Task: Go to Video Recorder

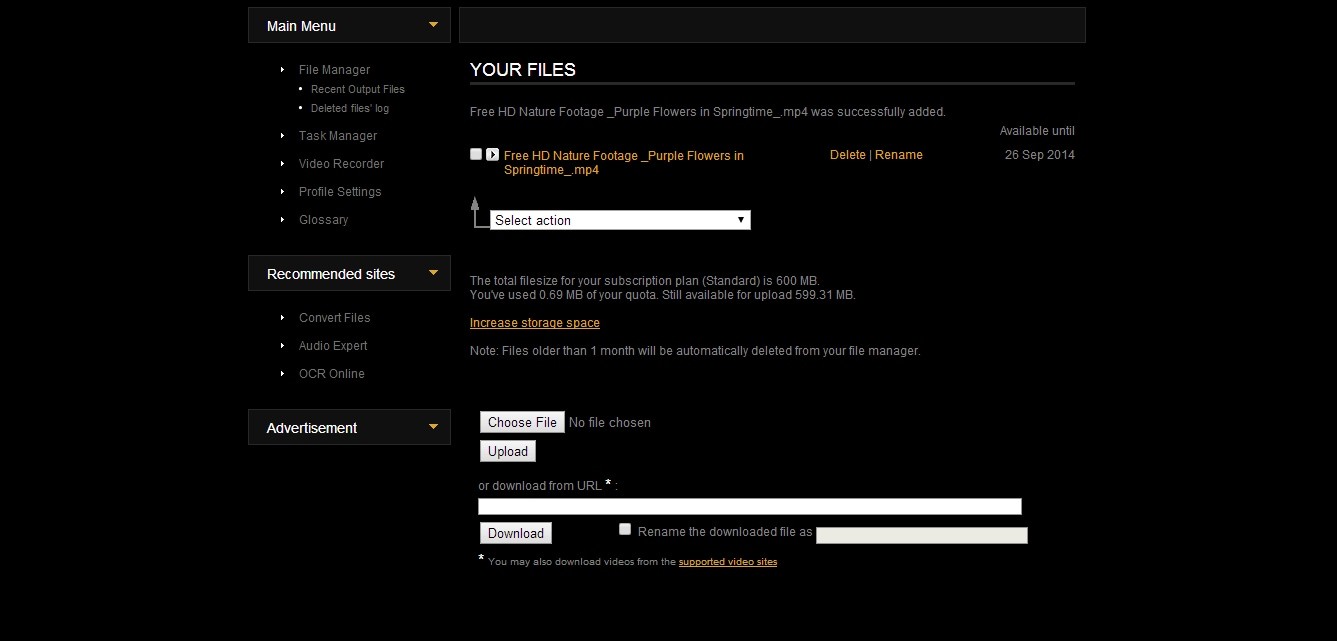Action: pyautogui.click(x=341, y=164)
